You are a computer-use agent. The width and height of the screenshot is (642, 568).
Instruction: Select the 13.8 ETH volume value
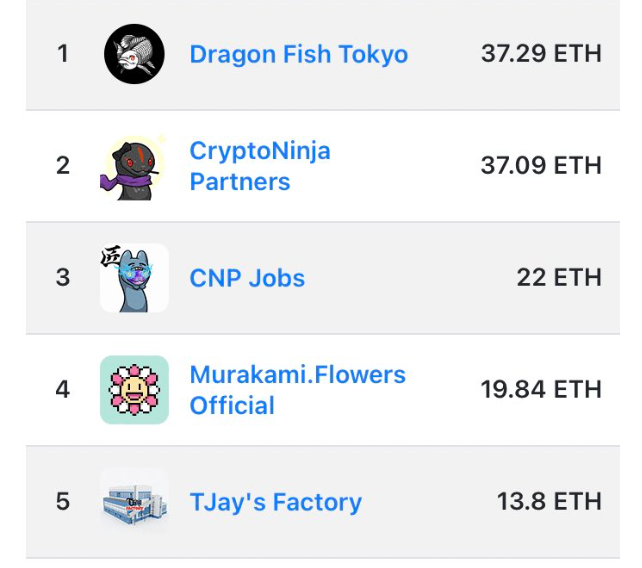549,501
